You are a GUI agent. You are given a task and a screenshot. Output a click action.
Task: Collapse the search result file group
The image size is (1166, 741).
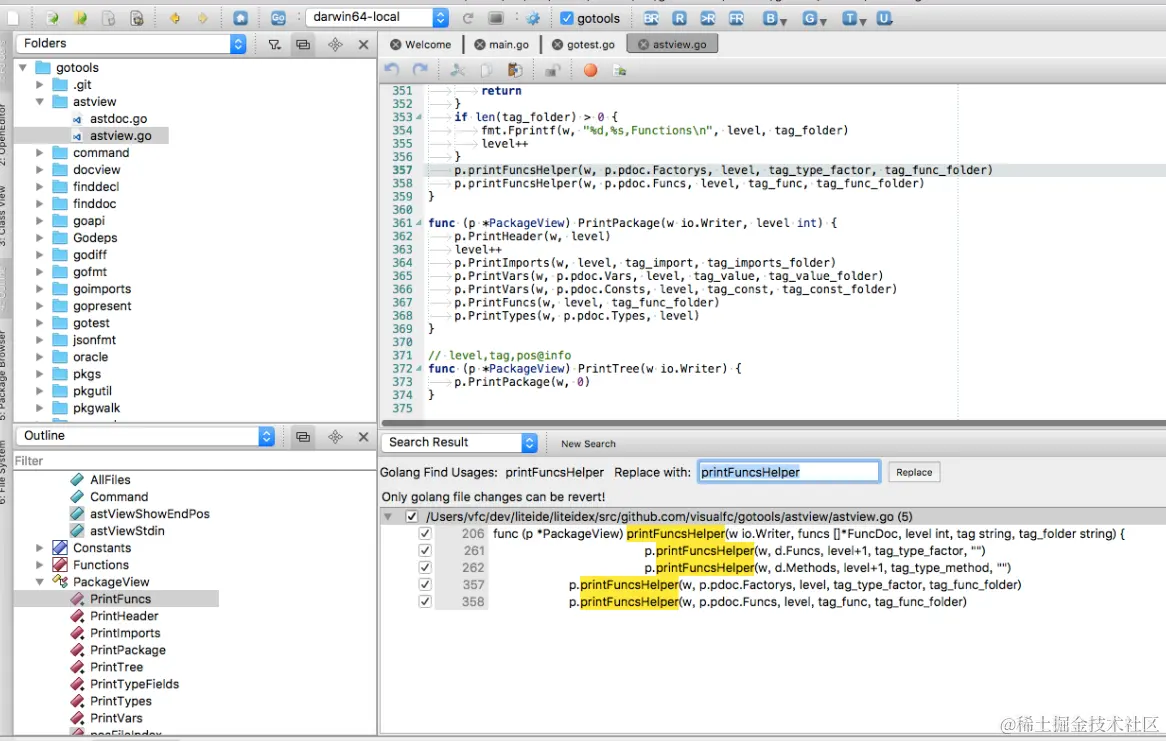387,516
